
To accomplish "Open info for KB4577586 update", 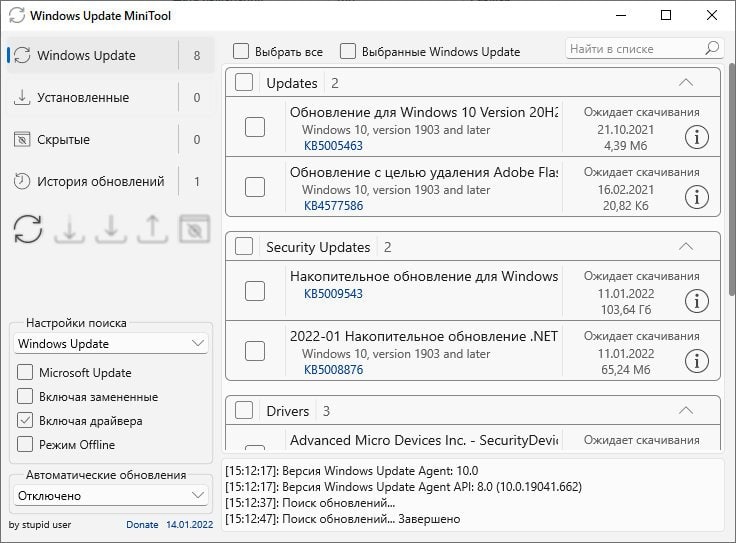I will click(697, 197).
